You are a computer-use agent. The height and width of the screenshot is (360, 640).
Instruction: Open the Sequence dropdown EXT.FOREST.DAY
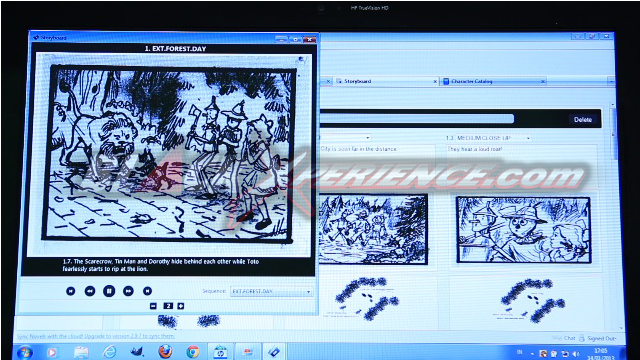coord(271,291)
